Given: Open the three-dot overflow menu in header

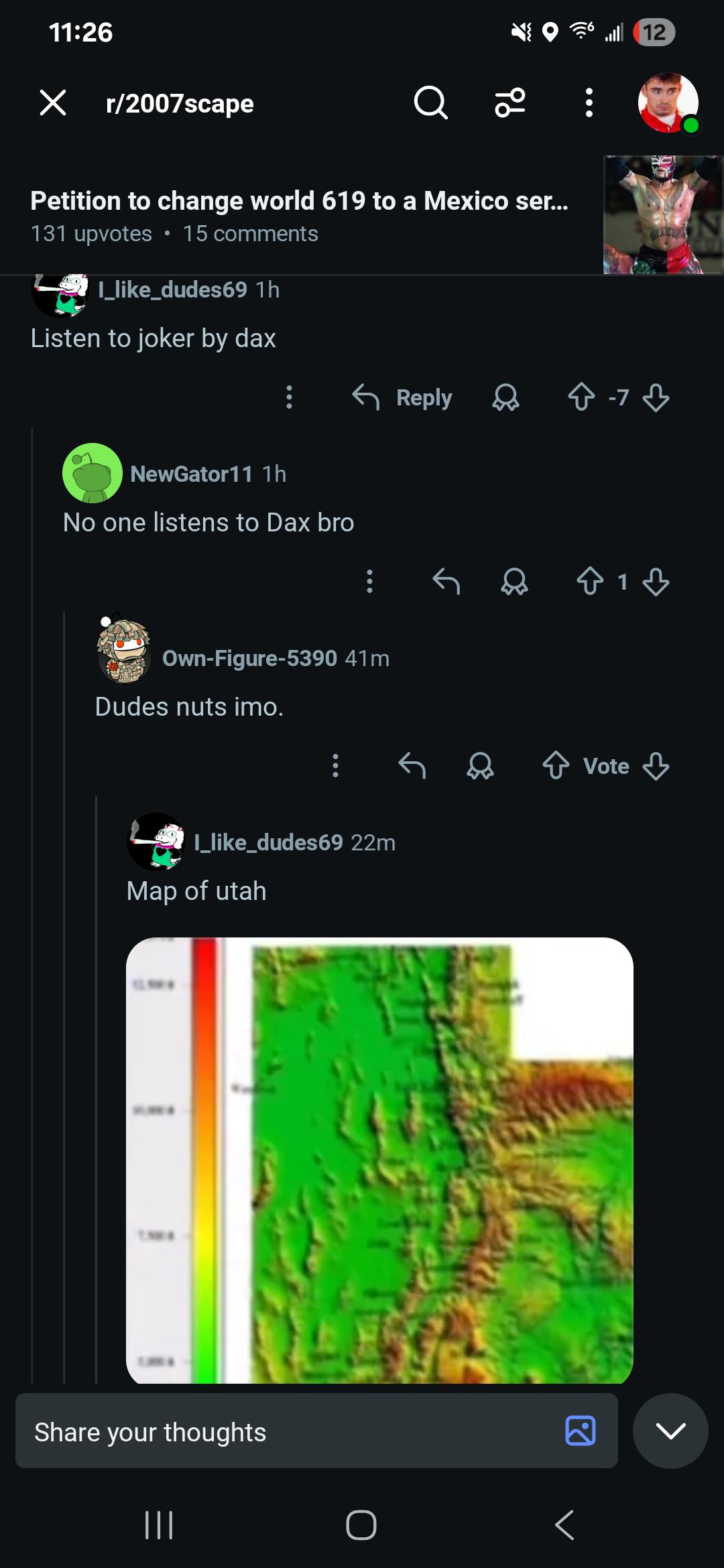Looking at the screenshot, I should [589, 103].
